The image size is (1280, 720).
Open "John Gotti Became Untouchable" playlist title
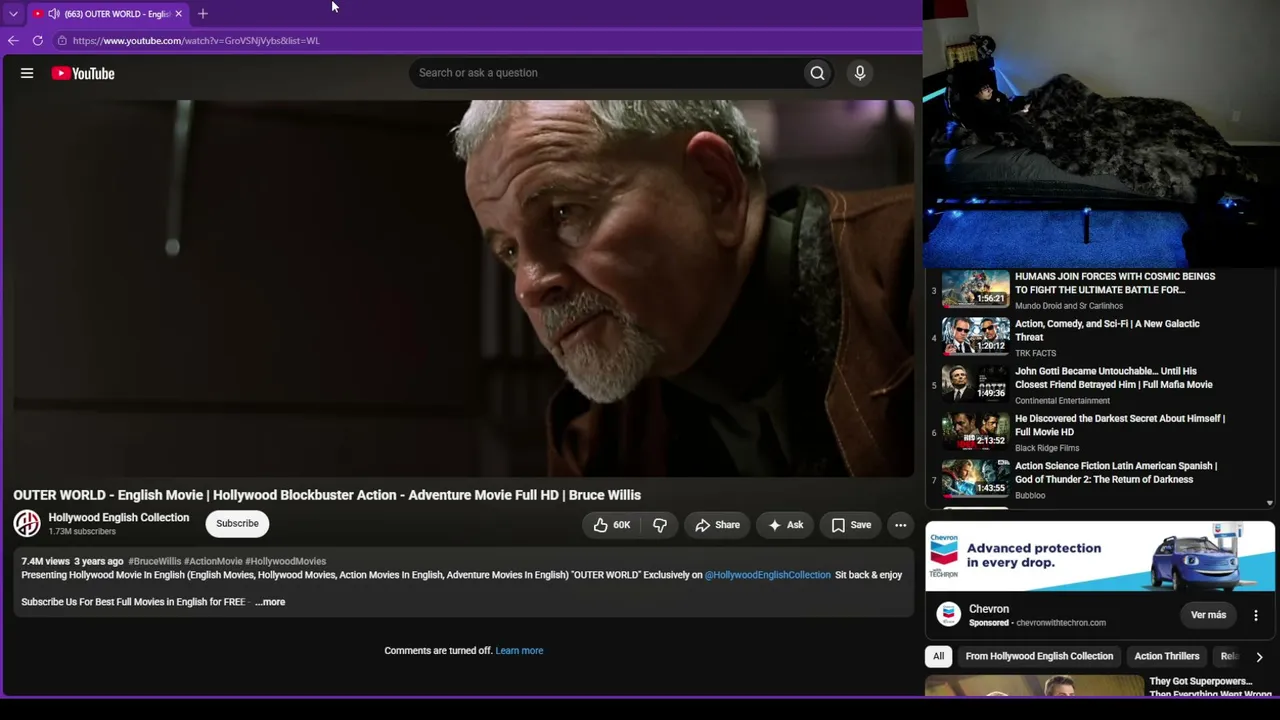[x=1114, y=378]
